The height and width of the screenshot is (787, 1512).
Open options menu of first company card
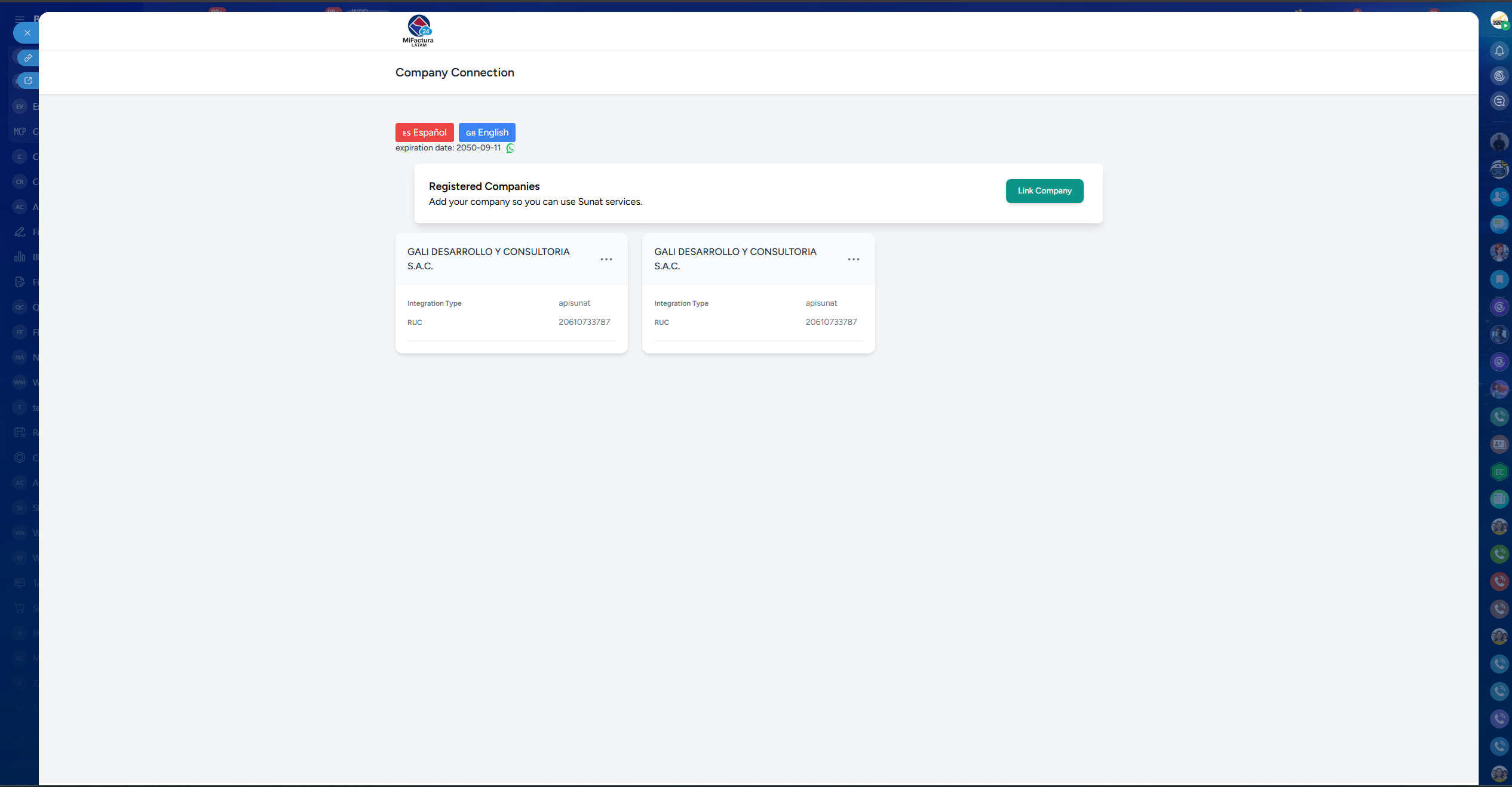coord(606,259)
